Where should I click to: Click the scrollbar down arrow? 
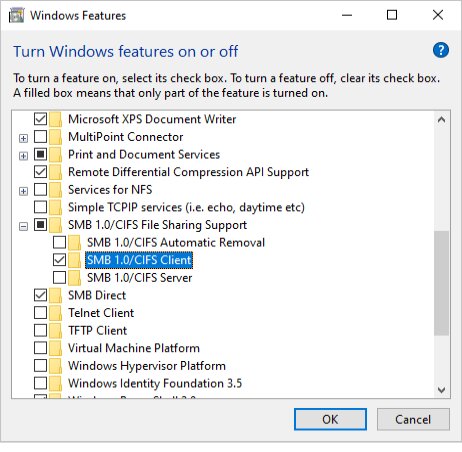click(441, 390)
